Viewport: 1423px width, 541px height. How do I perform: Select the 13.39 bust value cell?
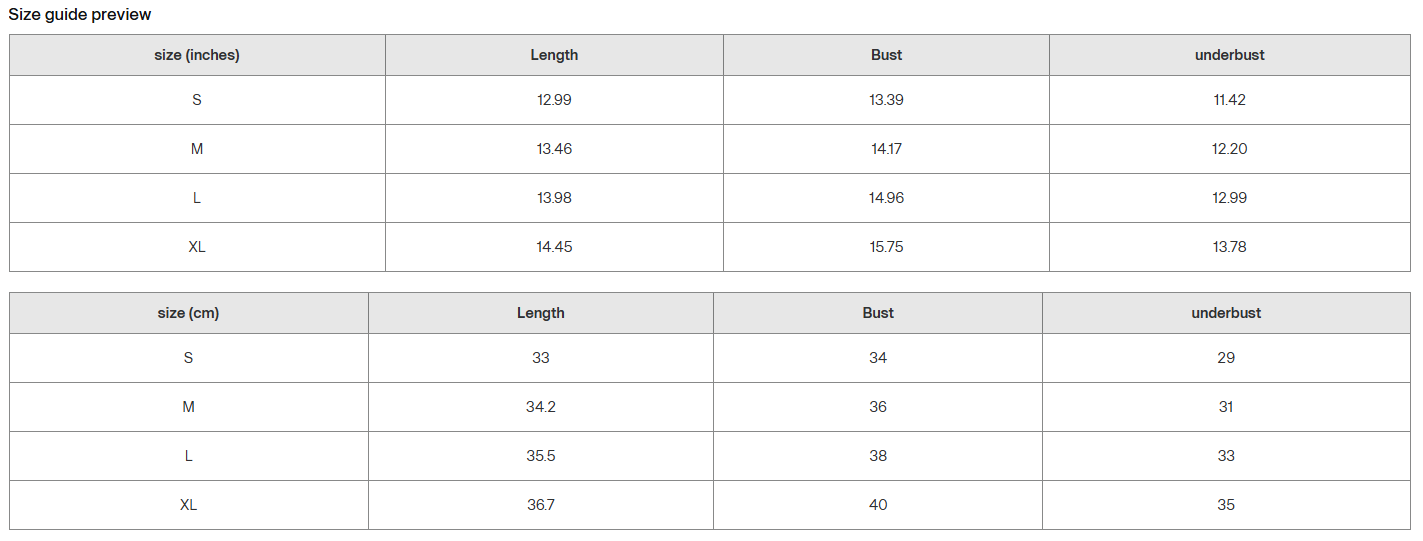(x=886, y=100)
